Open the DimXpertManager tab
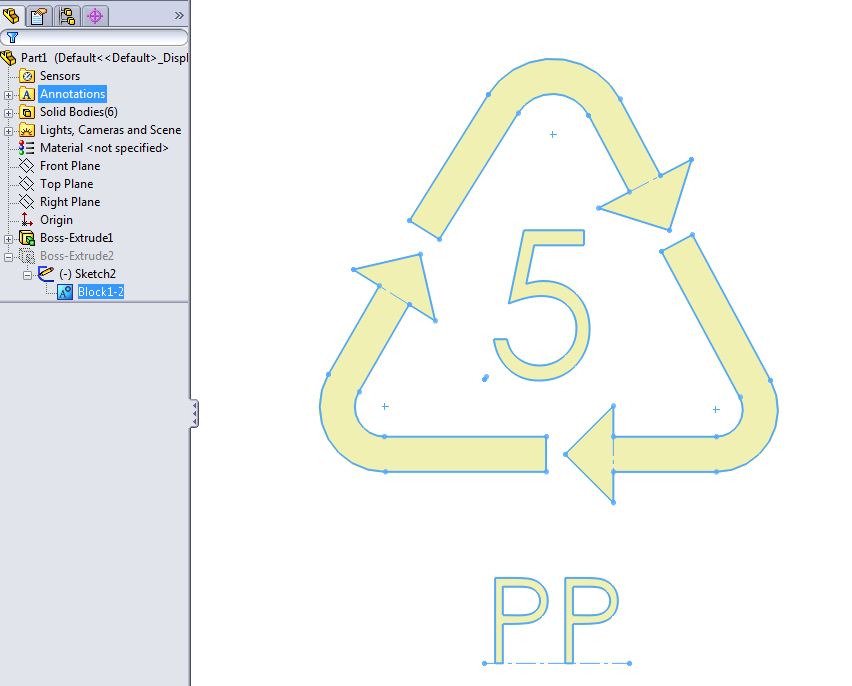The height and width of the screenshot is (686, 852). tap(95, 15)
